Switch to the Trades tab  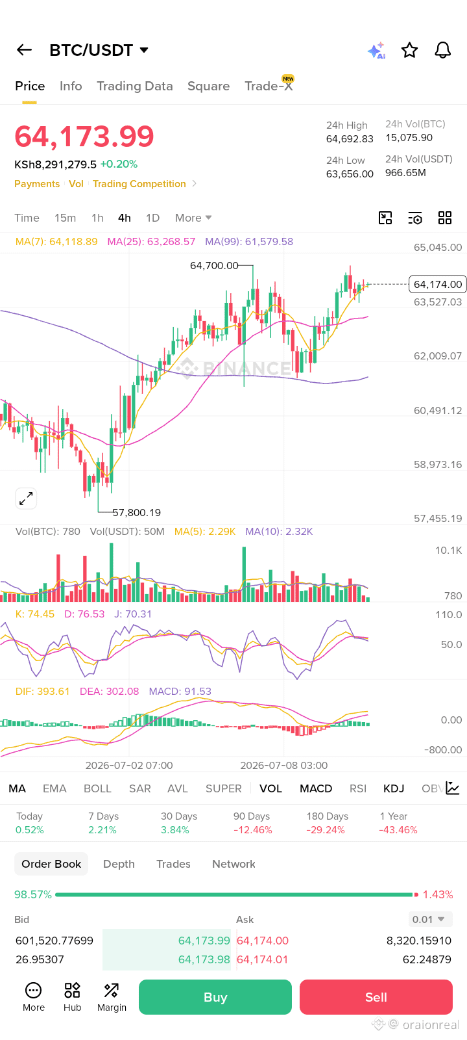point(173,864)
